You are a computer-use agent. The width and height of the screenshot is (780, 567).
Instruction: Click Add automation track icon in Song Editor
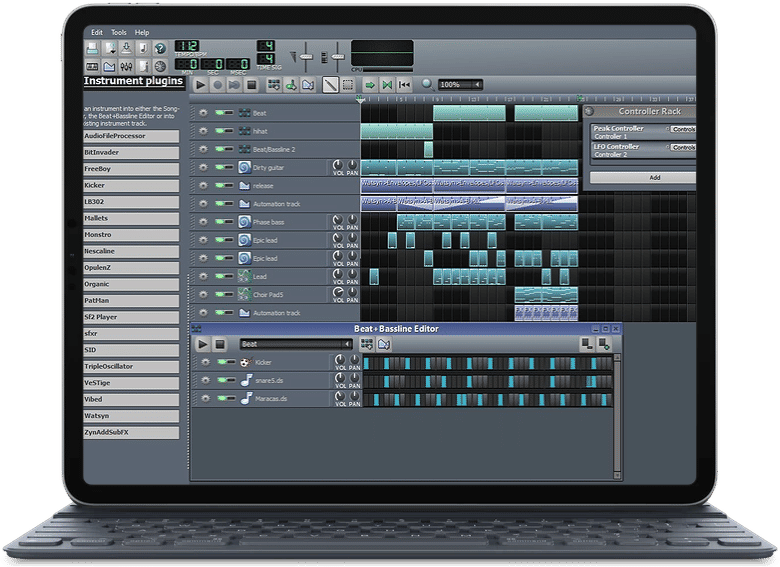[308, 85]
